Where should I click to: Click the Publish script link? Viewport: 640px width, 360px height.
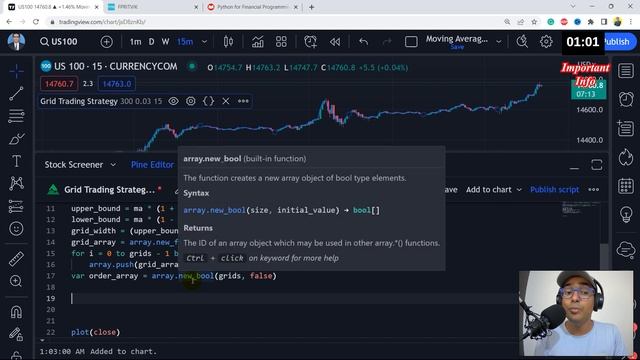[554, 190]
